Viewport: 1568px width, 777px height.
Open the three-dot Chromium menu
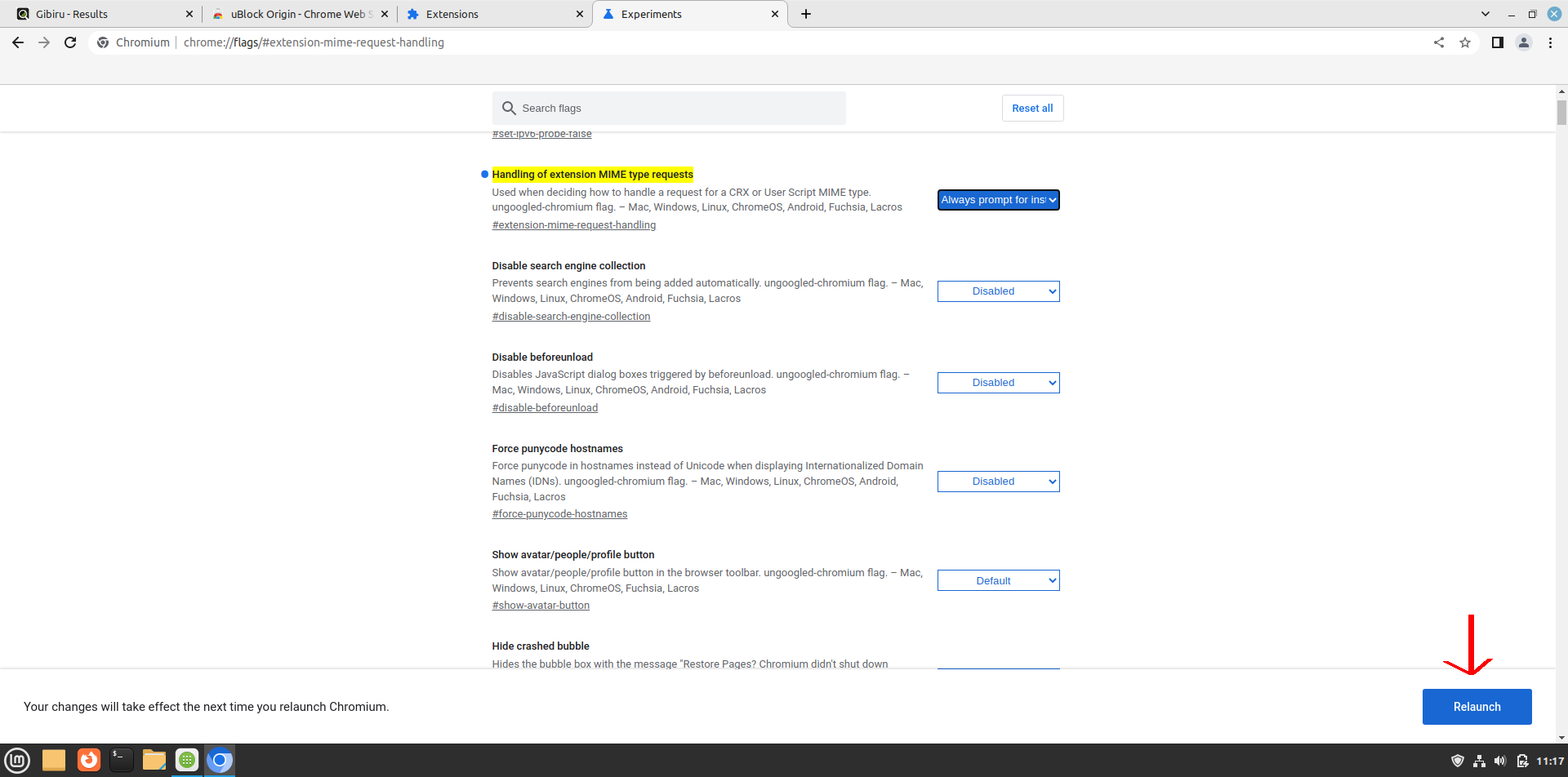pos(1550,42)
